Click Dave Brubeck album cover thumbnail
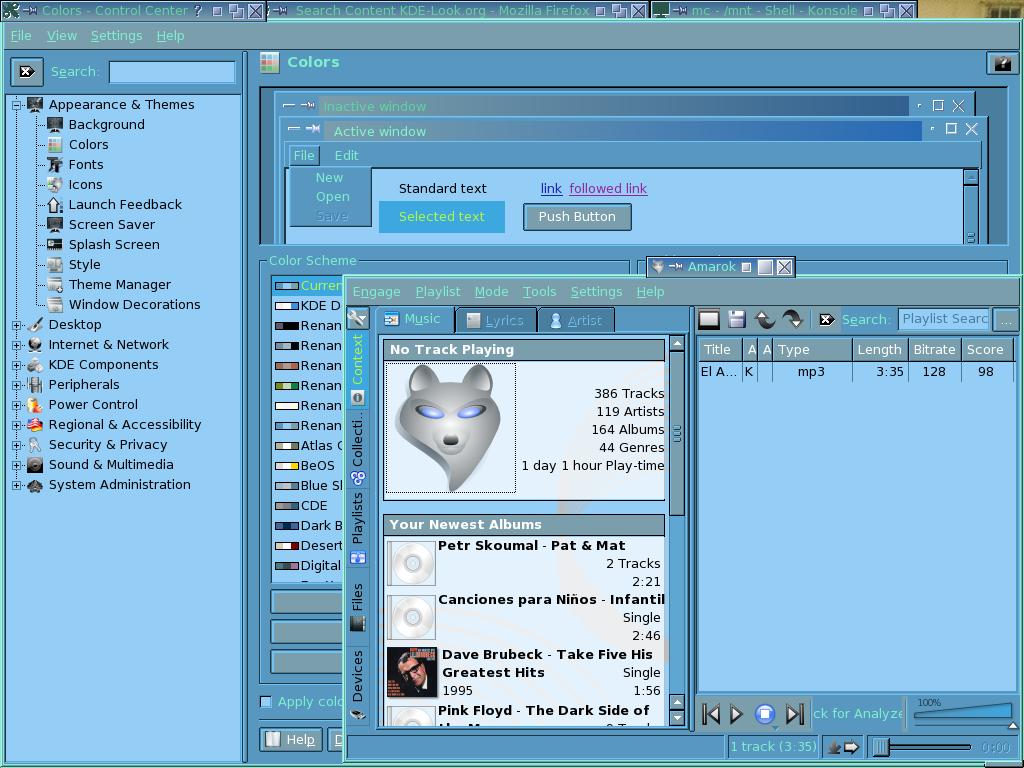1024x768 pixels. tap(411, 672)
